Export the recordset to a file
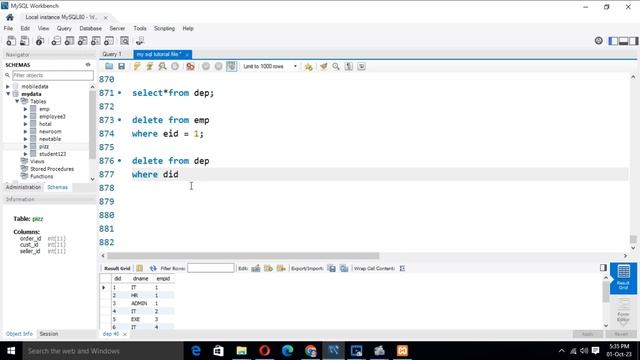 tap(332, 268)
